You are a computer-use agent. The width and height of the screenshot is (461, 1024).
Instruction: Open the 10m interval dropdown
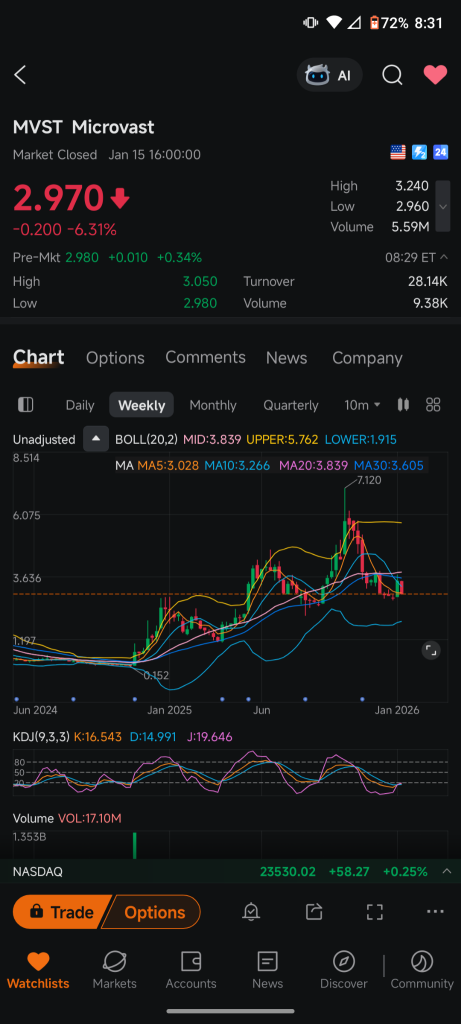click(x=362, y=405)
